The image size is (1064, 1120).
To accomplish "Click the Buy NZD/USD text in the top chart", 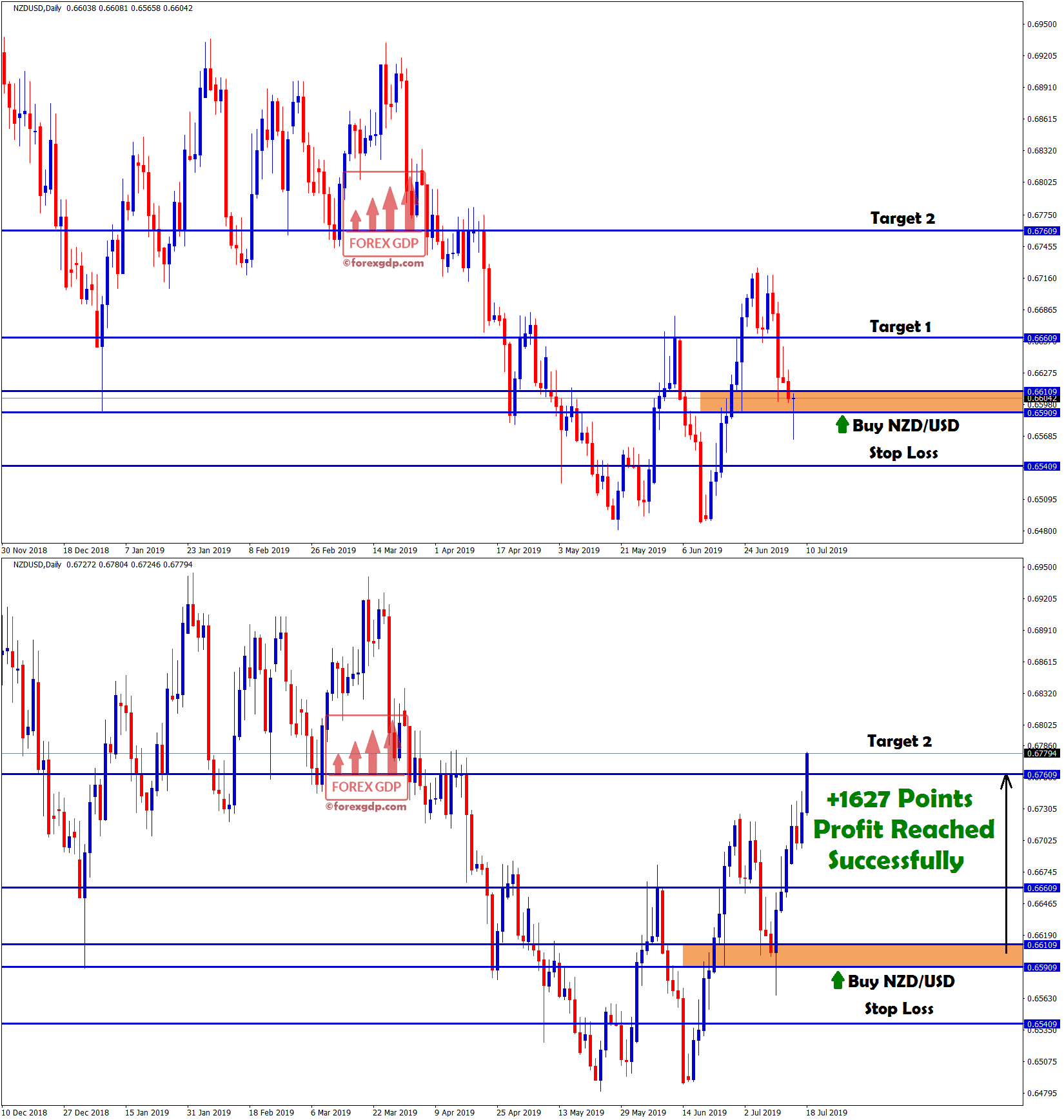I will (905, 426).
